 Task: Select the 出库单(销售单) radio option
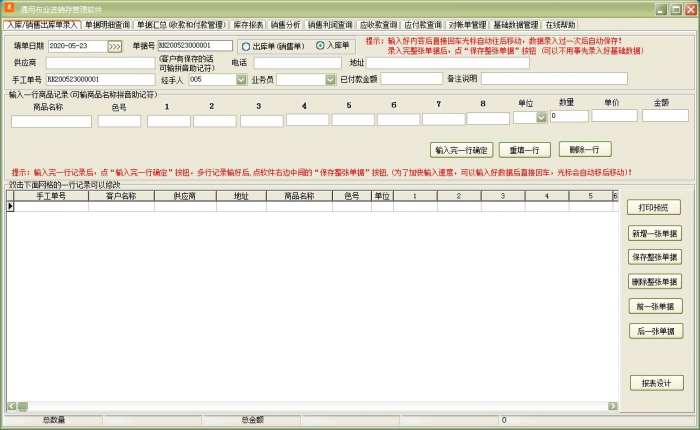[273, 46]
